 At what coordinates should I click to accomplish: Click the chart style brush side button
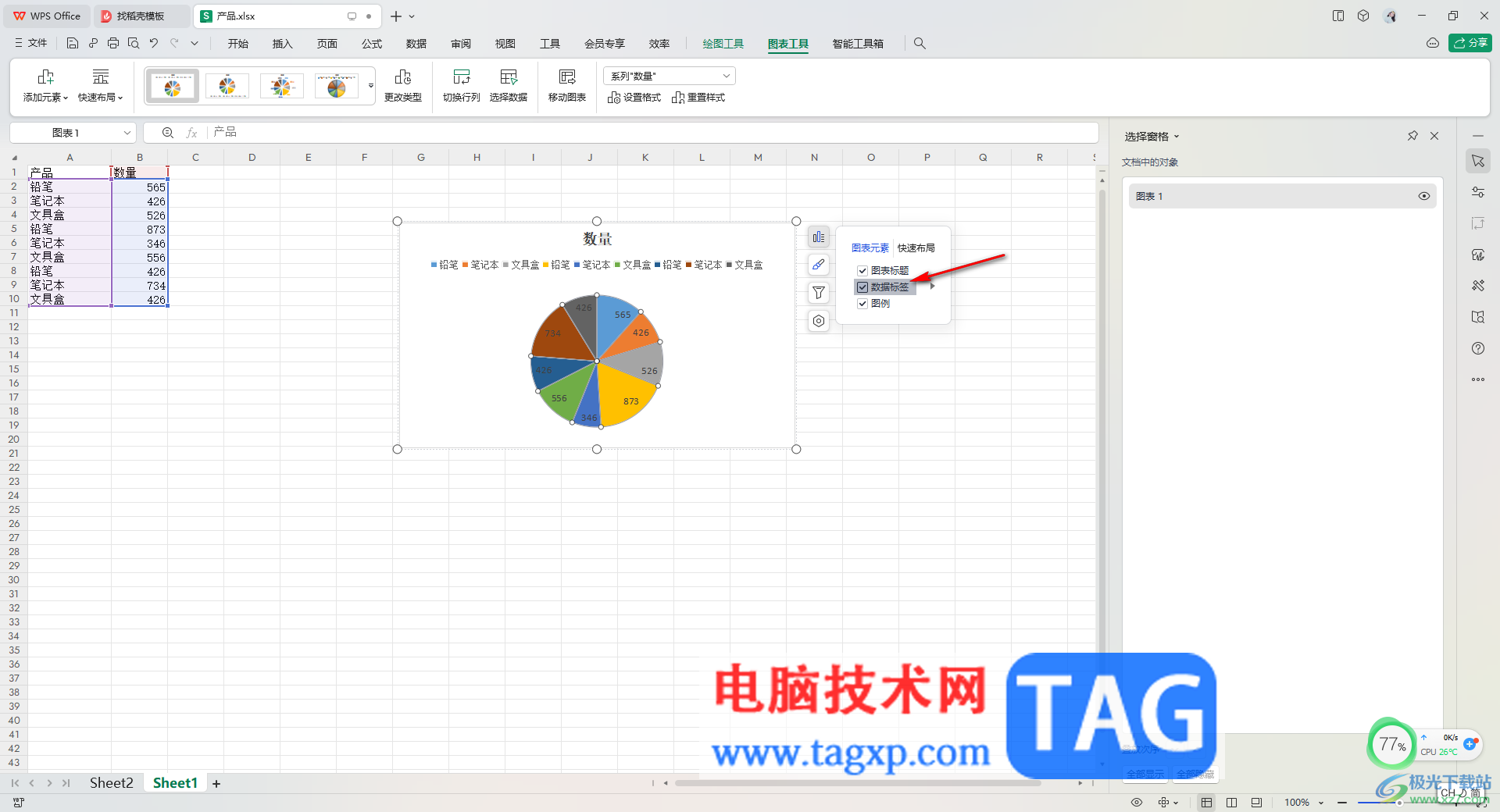click(x=818, y=265)
